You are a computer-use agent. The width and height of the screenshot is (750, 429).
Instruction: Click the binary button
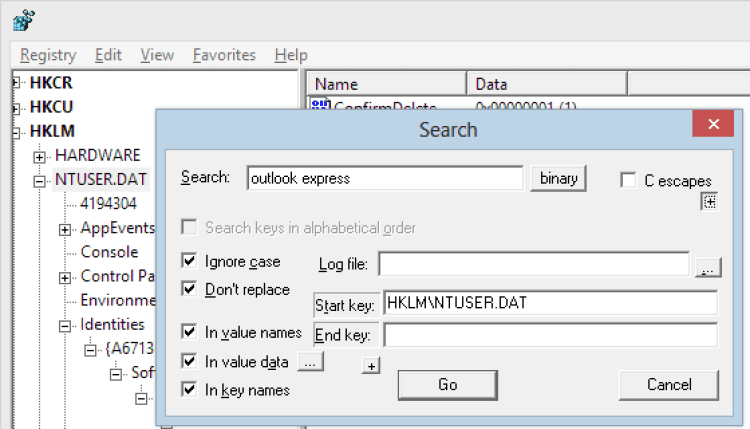pos(558,178)
